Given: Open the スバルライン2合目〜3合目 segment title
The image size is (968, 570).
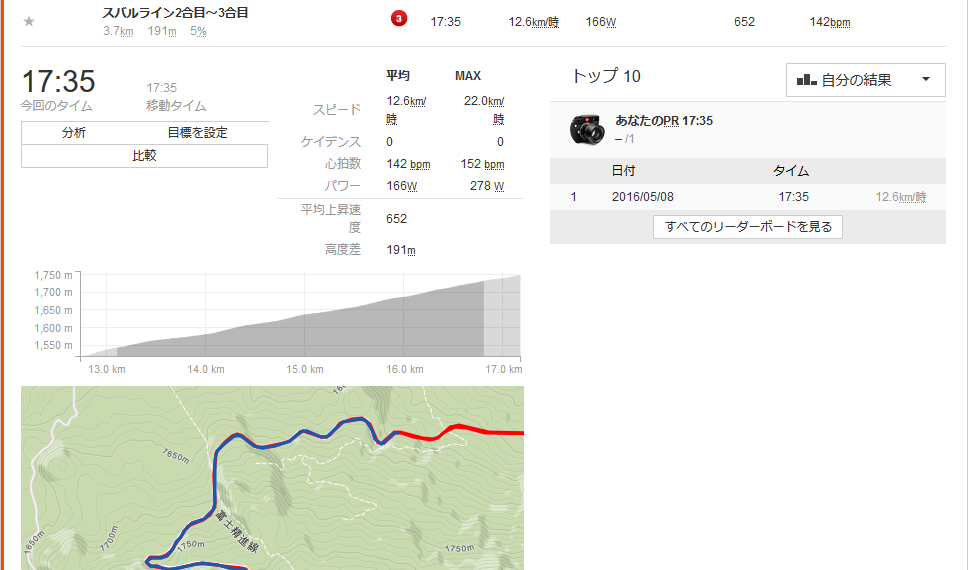Looking at the screenshot, I should (x=175, y=13).
